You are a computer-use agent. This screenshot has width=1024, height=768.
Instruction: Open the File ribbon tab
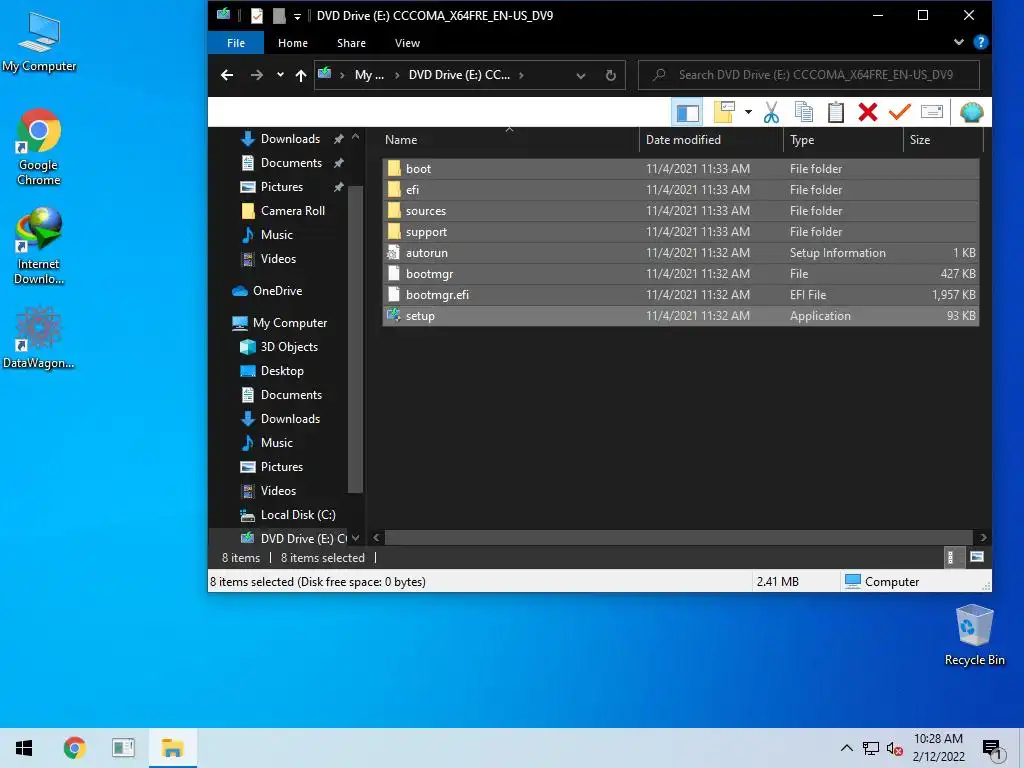(x=236, y=43)
